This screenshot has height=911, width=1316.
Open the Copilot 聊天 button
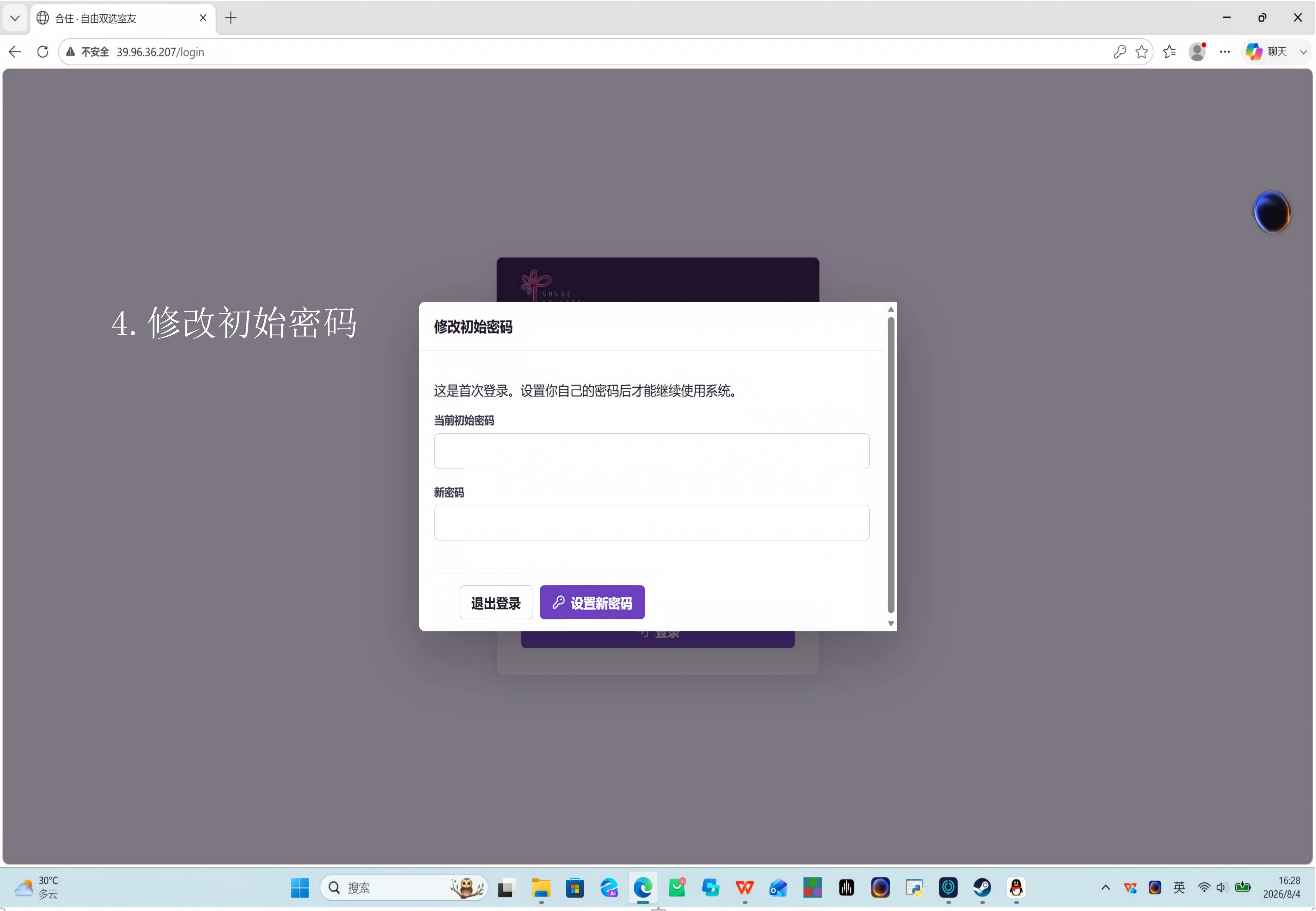pos(1267,52)
